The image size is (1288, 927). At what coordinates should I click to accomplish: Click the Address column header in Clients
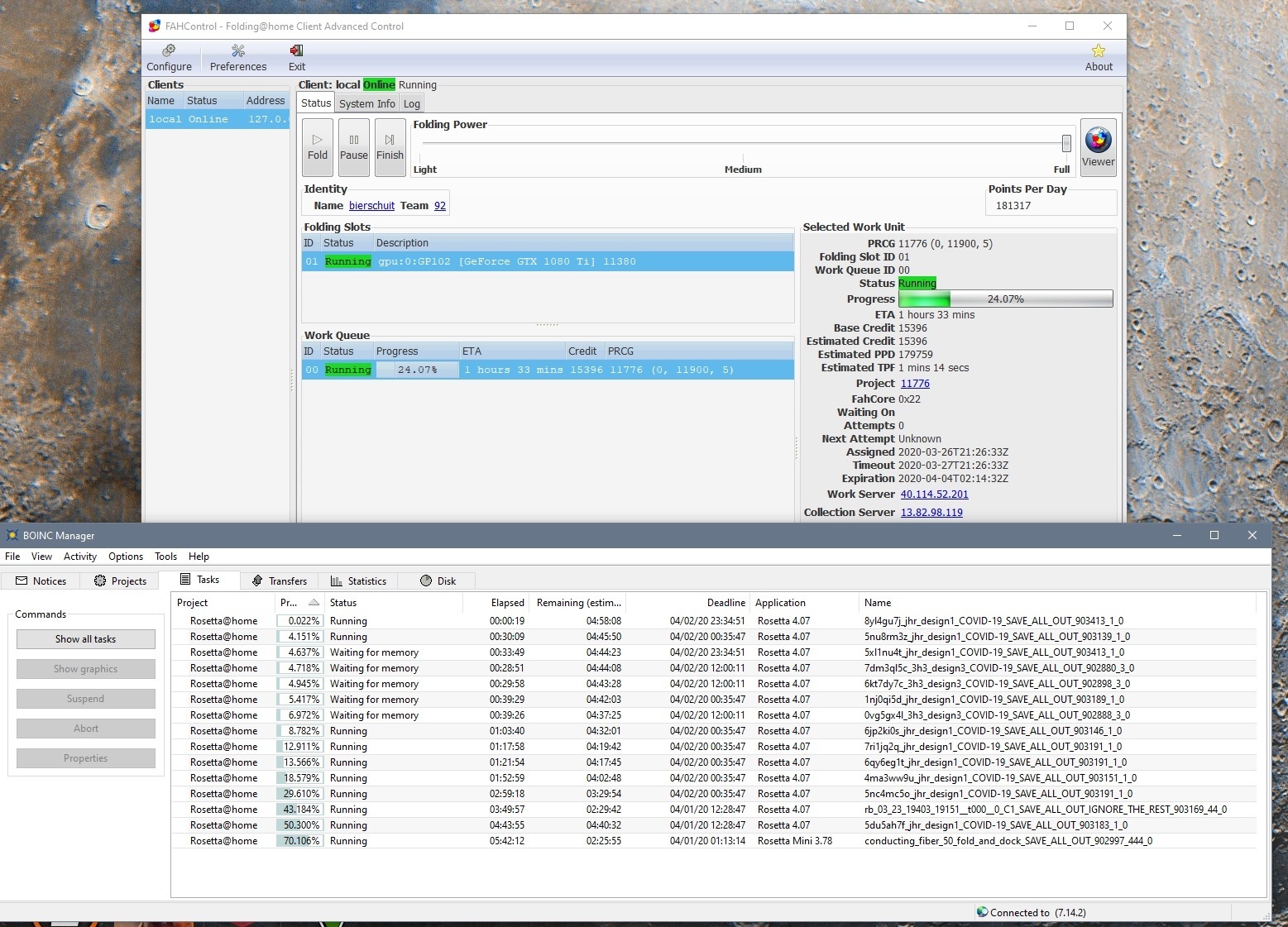tap(266, 101)
